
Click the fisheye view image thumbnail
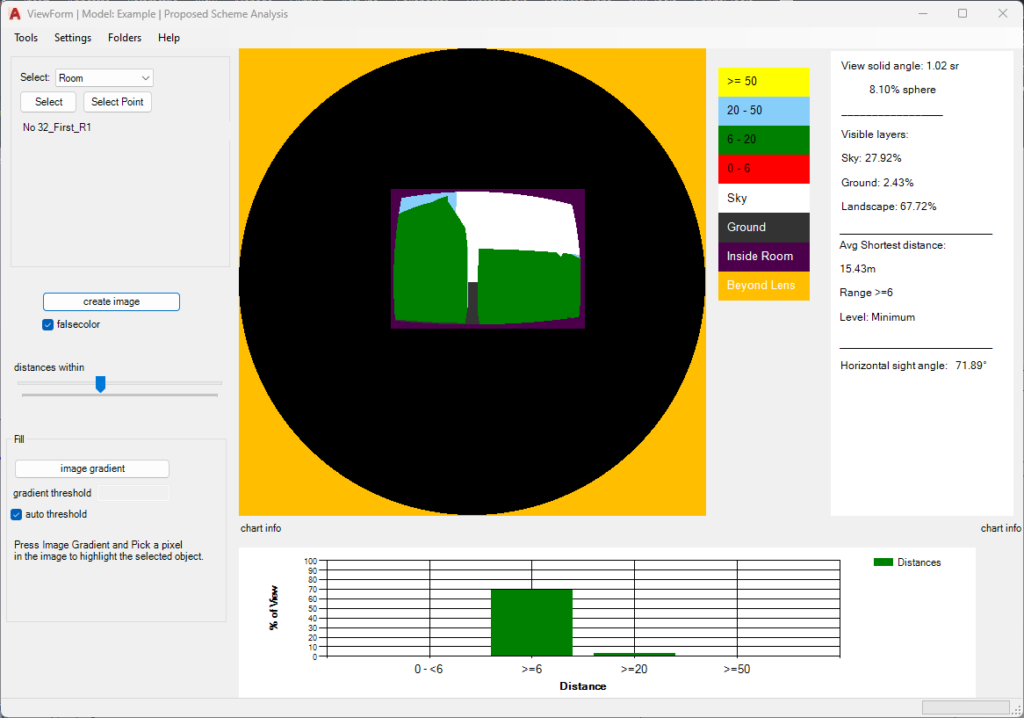coord(487,258)
